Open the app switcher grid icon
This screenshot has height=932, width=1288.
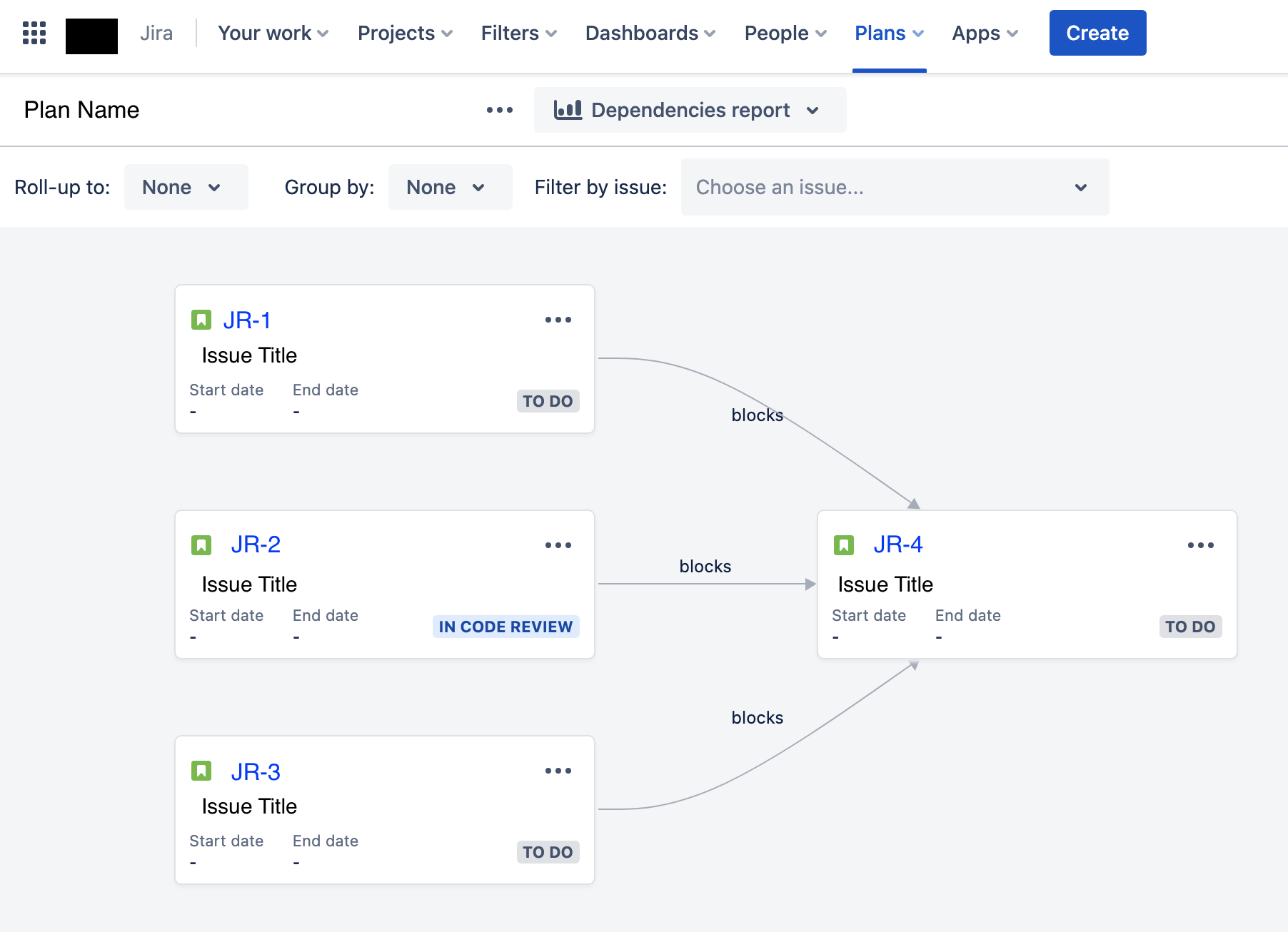click(x=34, y=33)
